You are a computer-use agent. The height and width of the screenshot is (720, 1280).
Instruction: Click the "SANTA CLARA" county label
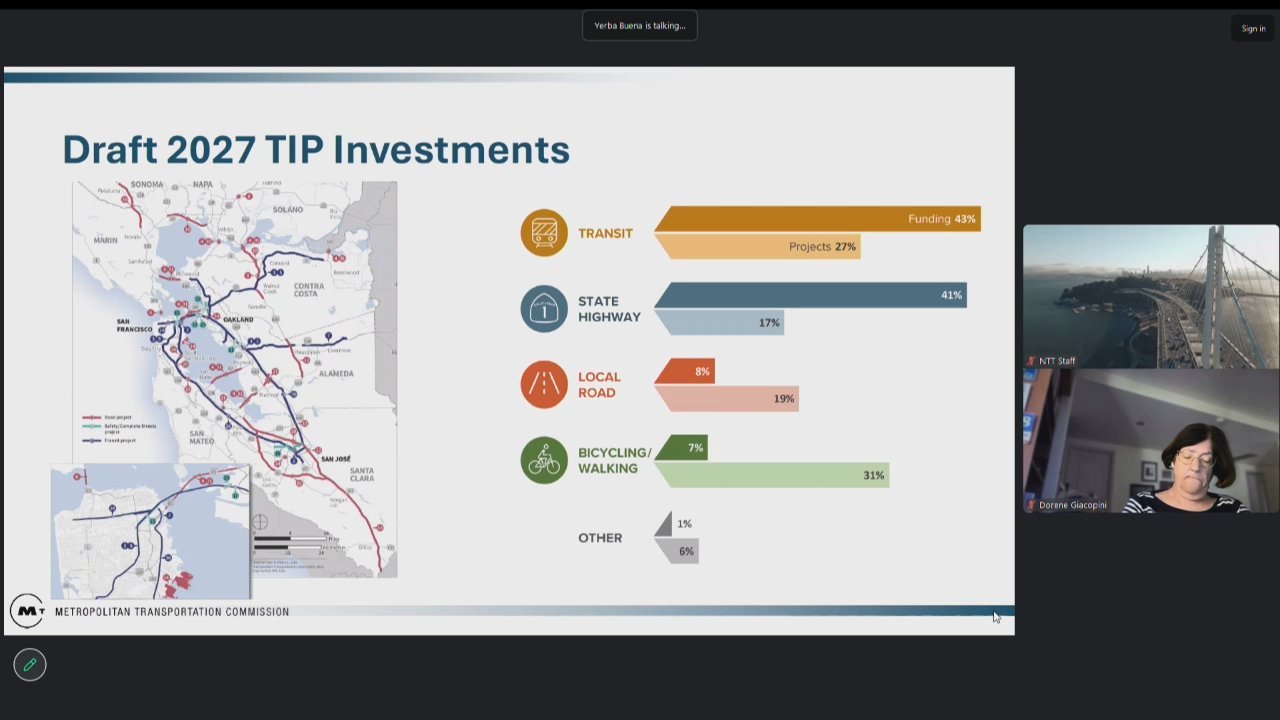click(x=362, y=473)
